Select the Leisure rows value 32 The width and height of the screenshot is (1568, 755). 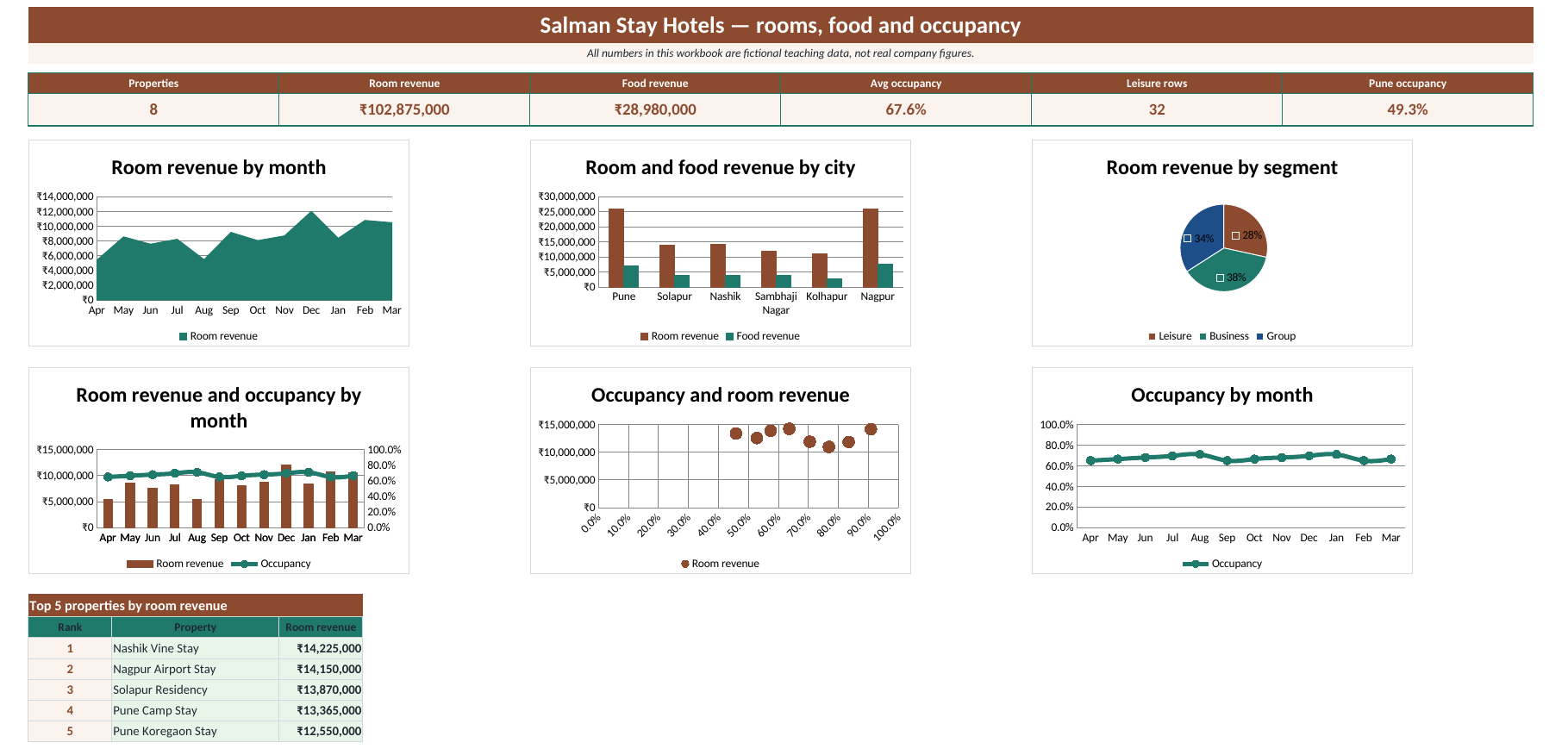[x=1157, y=109]
